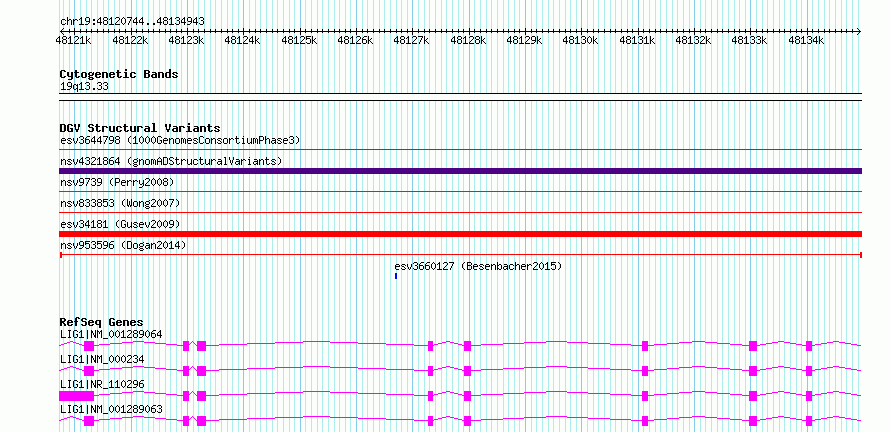Click the NM_000234 exon near 48133k

pos(753,371)
